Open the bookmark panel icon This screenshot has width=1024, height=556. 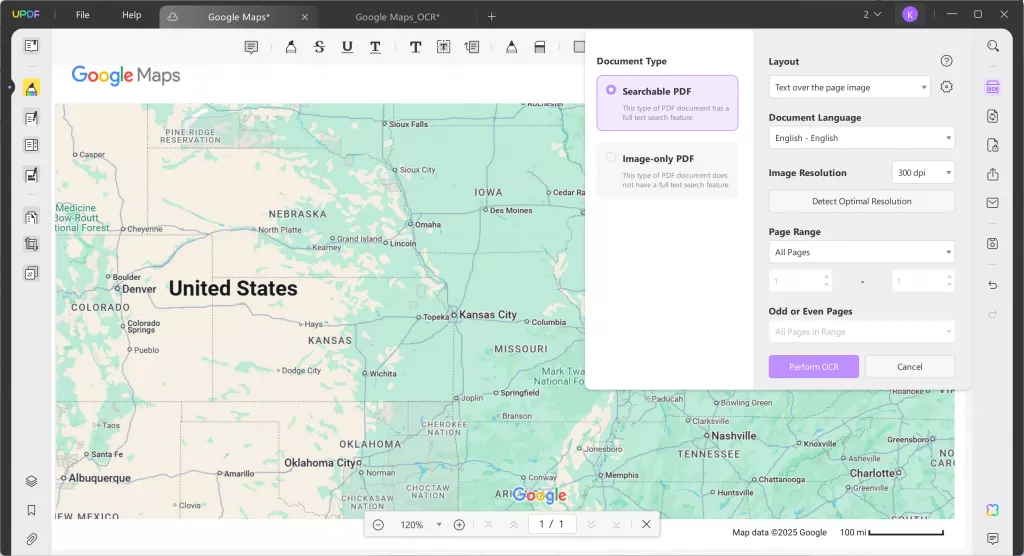[x=31, y=510]
